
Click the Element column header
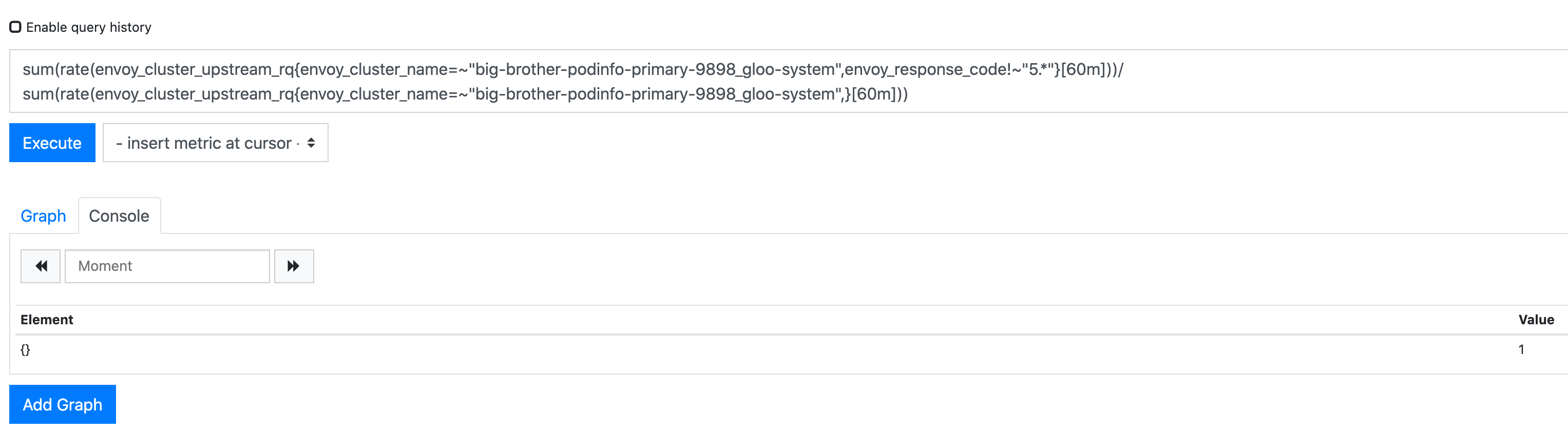coord(47,319)
